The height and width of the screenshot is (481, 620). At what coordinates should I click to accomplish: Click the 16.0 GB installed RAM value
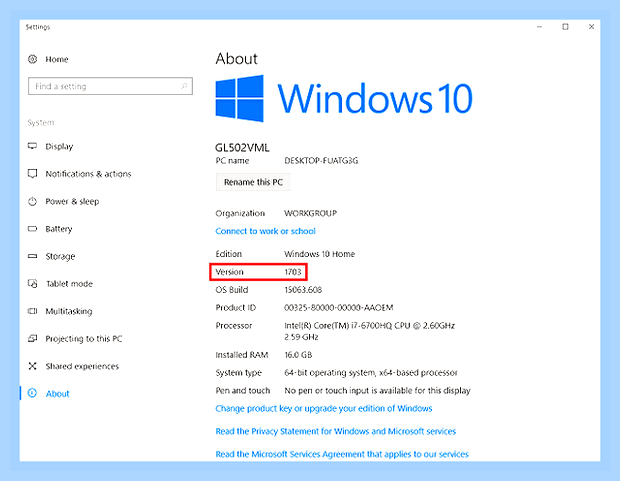298,355
